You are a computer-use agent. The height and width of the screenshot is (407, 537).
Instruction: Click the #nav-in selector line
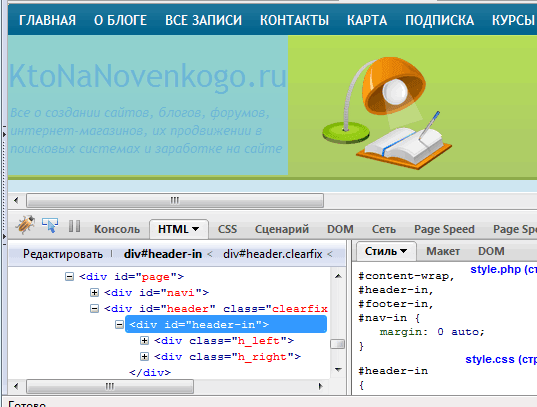click(389, 318)
